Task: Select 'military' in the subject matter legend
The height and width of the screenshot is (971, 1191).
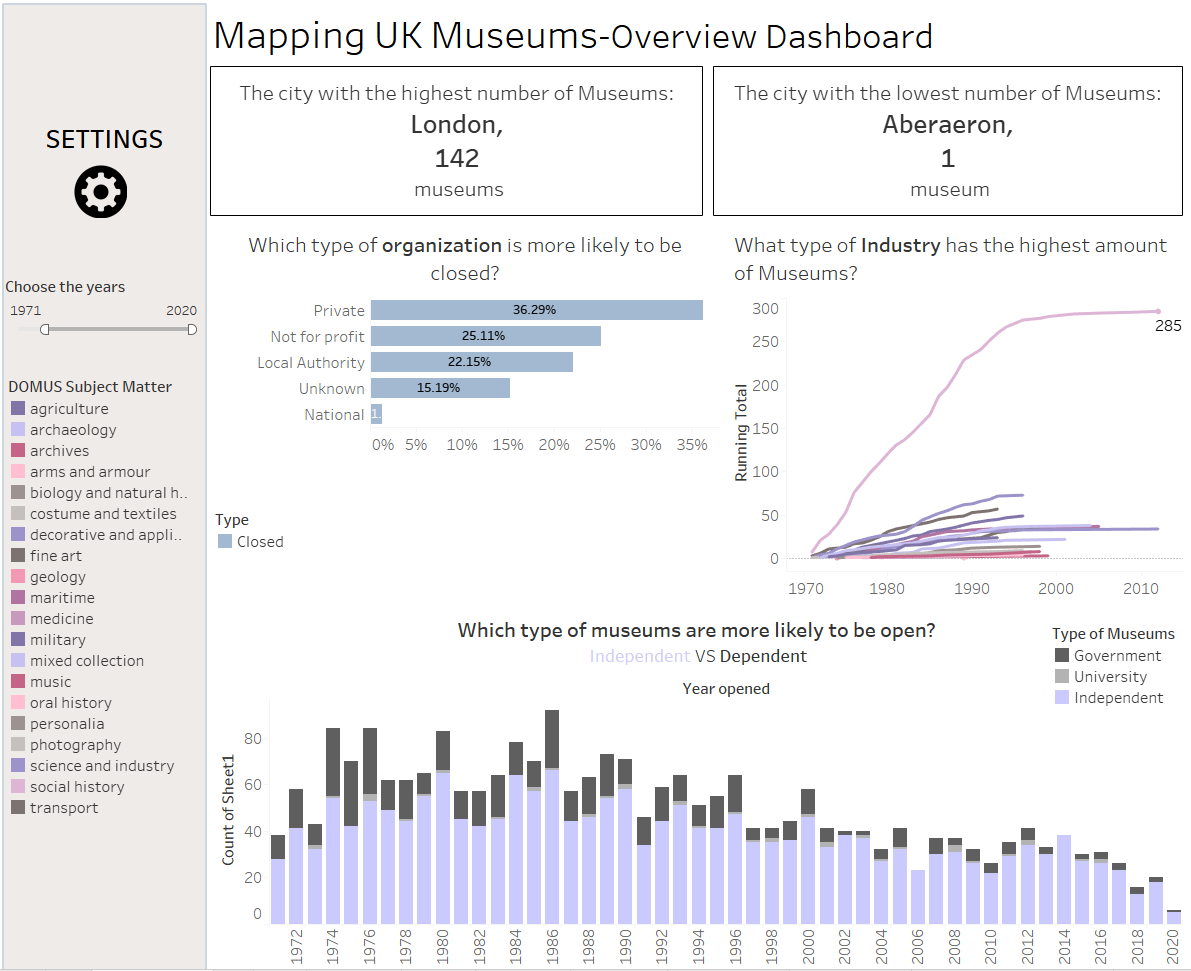Action: (x=58, y=640)
